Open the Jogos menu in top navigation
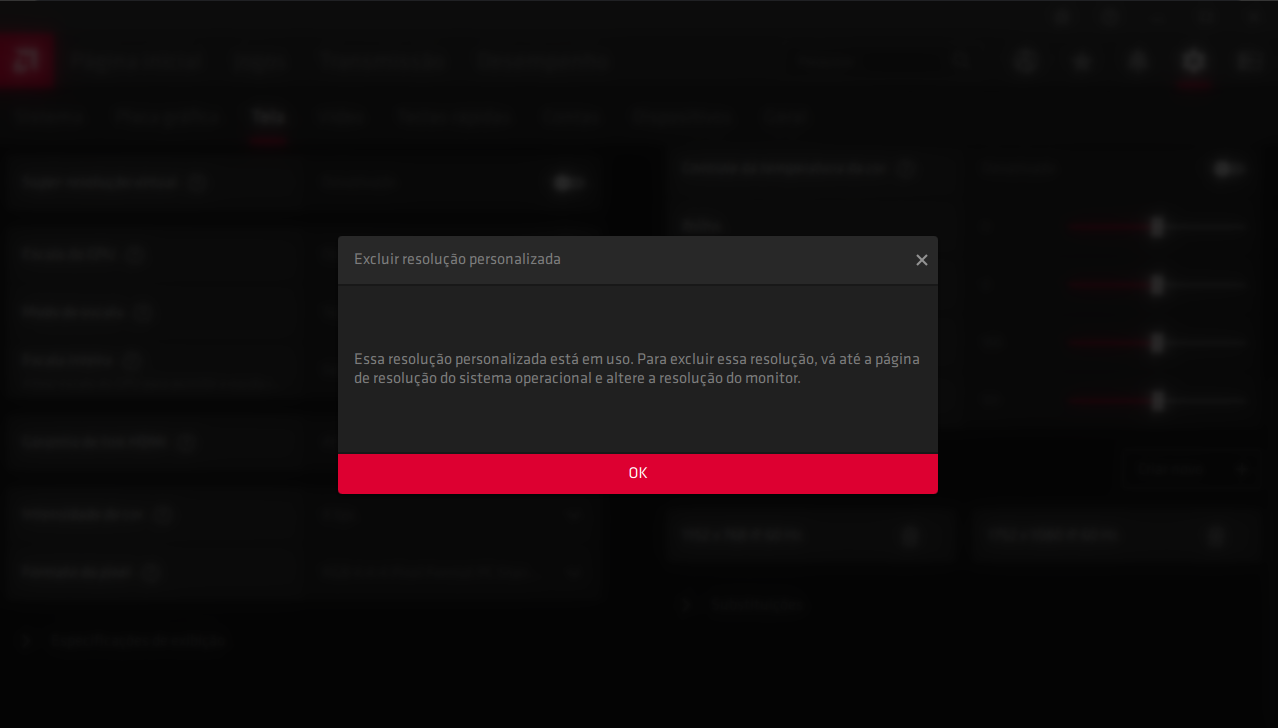 click(259, 61)
